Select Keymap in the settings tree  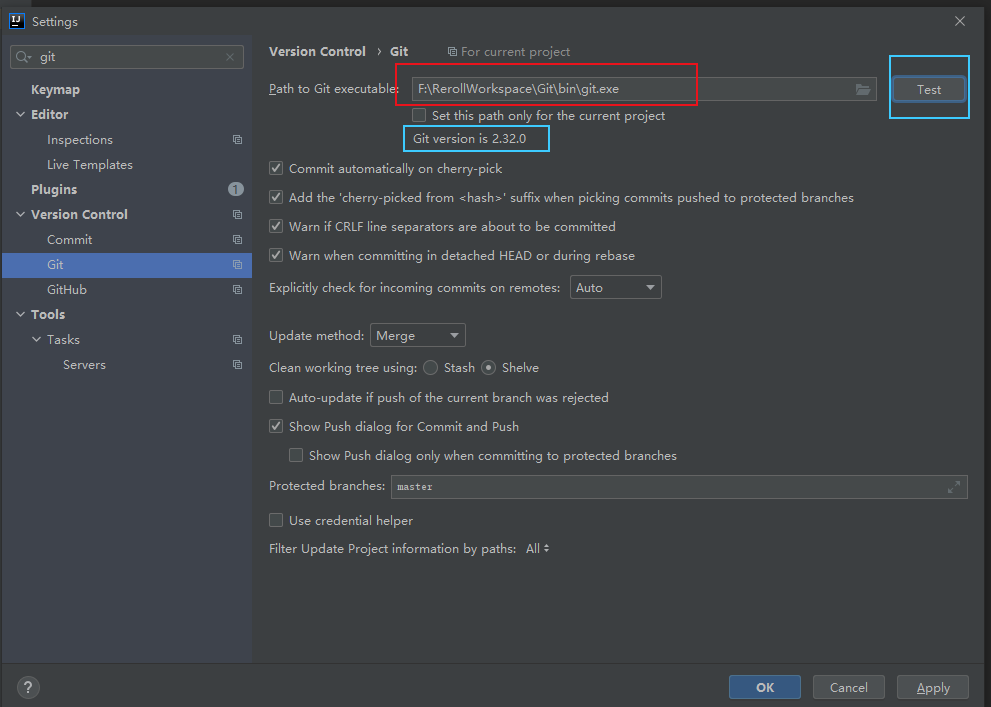pos(56,90)
